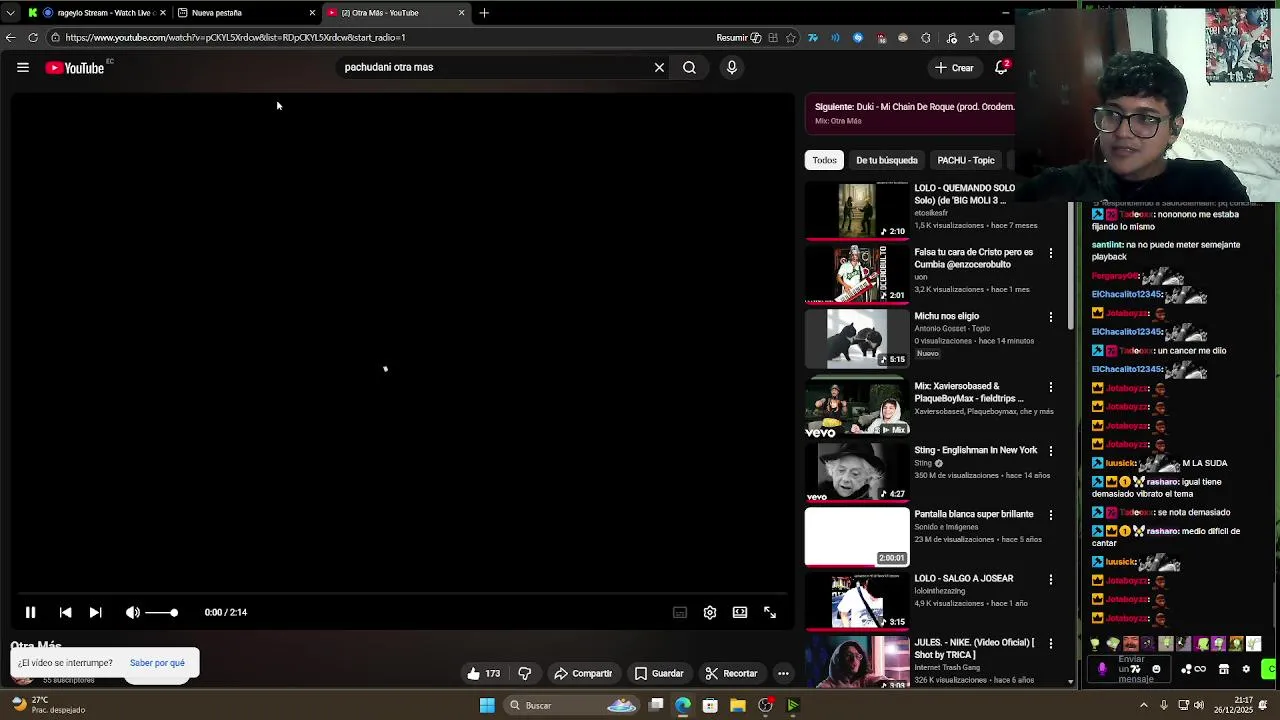Clear the search box with the X
This screenshot has width=1280, height=720.
point(659,67)
